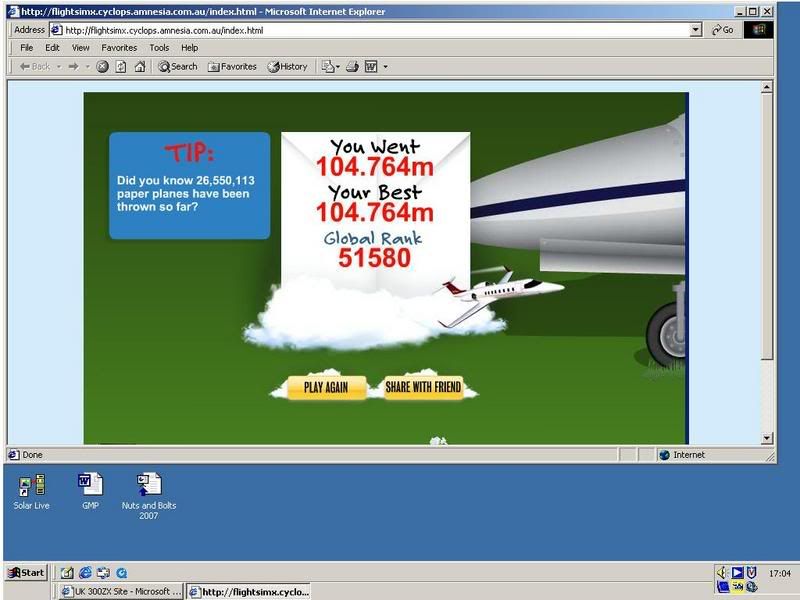Open the History pane
Image resolution: width=800 pixels, height=600 pixels.
(287, 67)
